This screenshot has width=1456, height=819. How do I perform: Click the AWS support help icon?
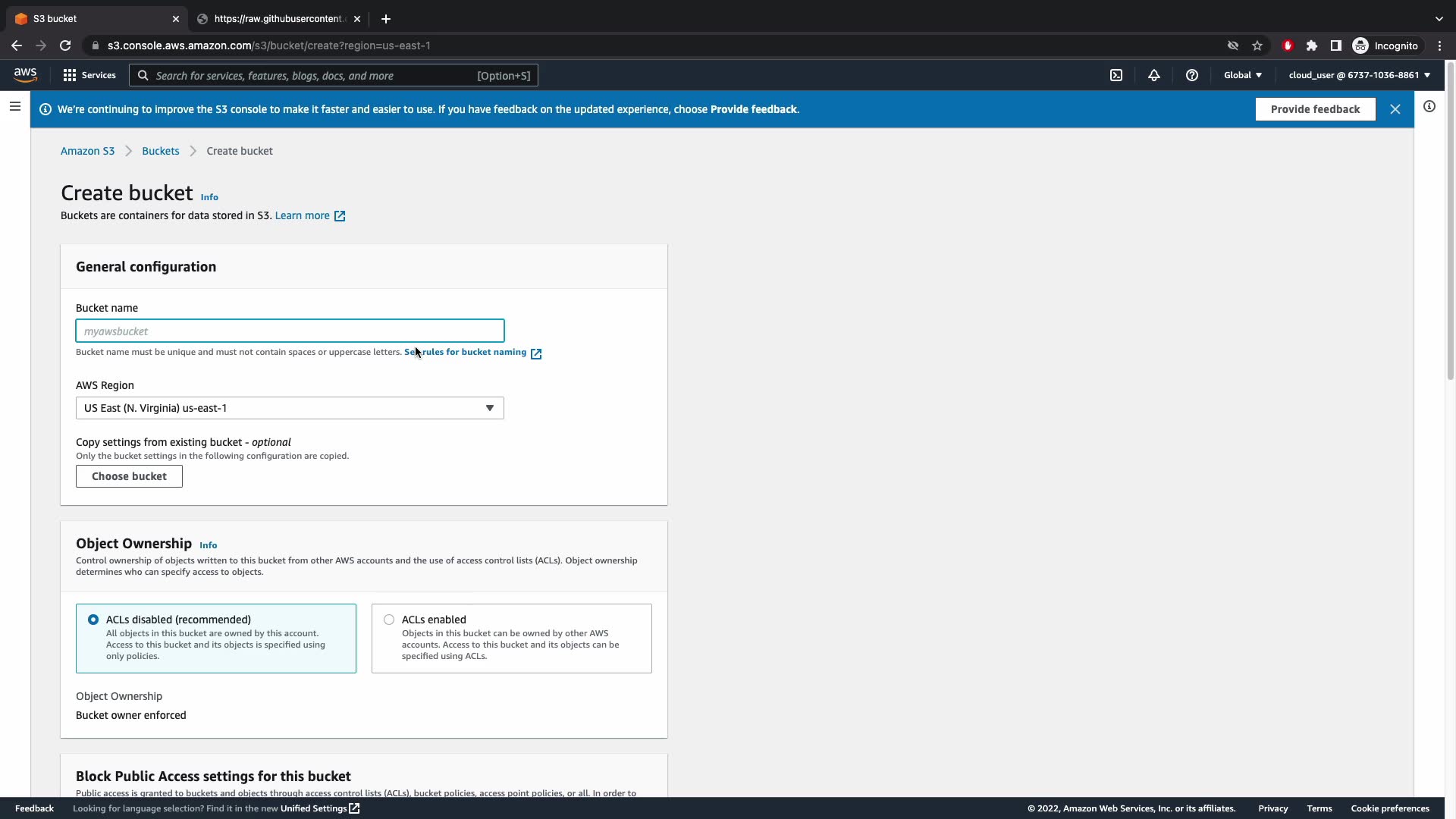pyautogui.click(x=1191, y=75)
